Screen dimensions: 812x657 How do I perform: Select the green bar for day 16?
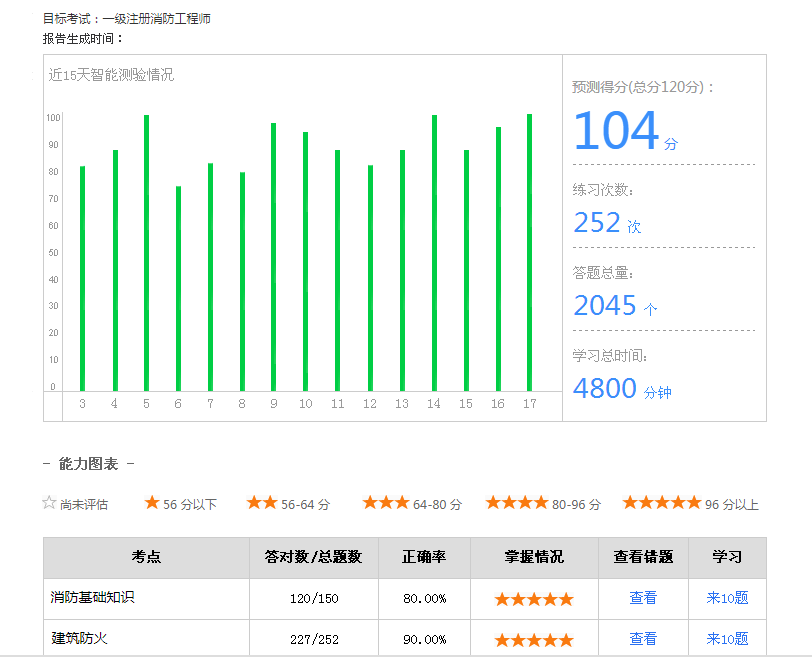pyautogui.click(x=499, y=259)
